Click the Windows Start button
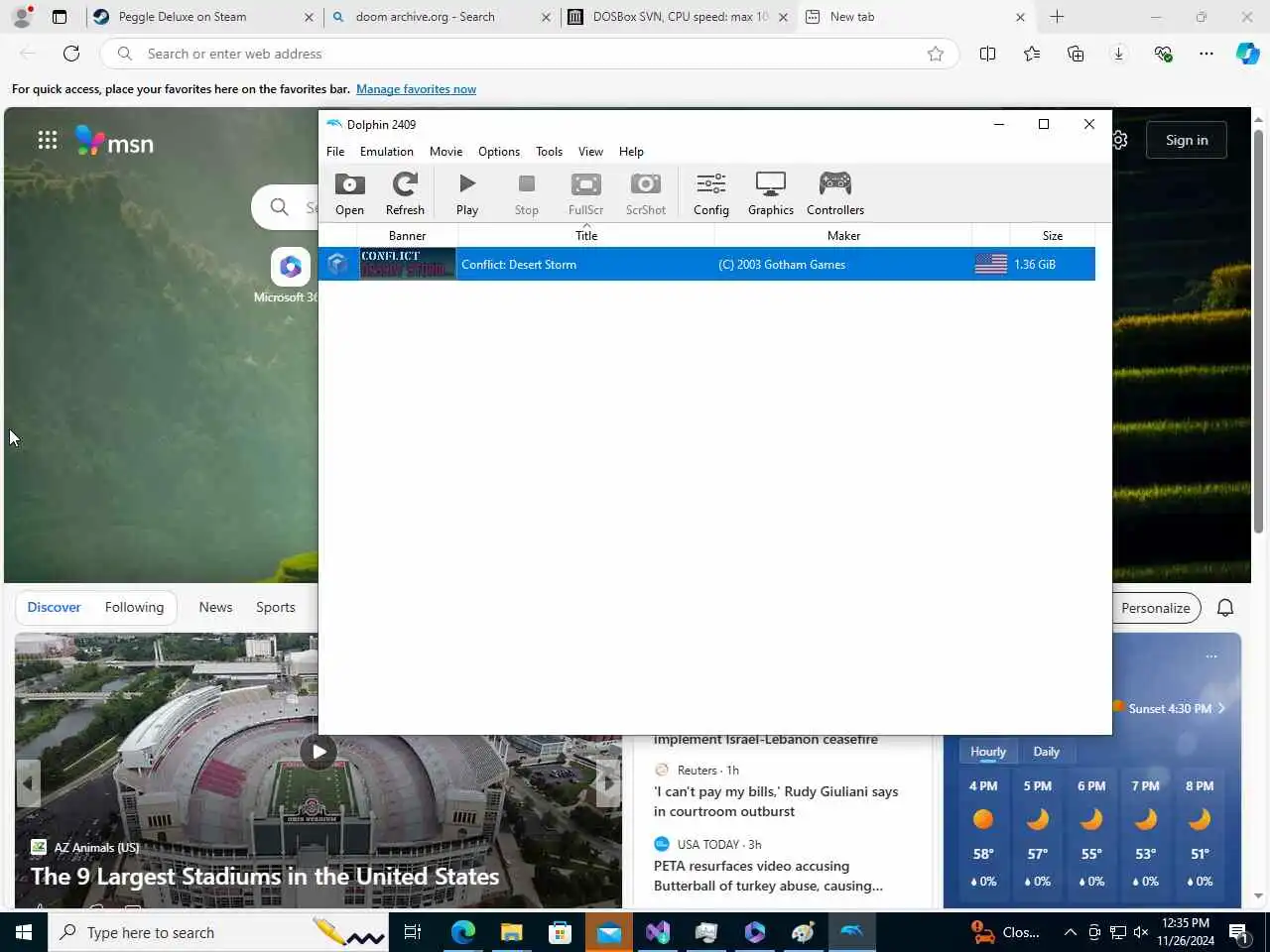This screenshot has width=1270, height=952. [x=24, y=932]
